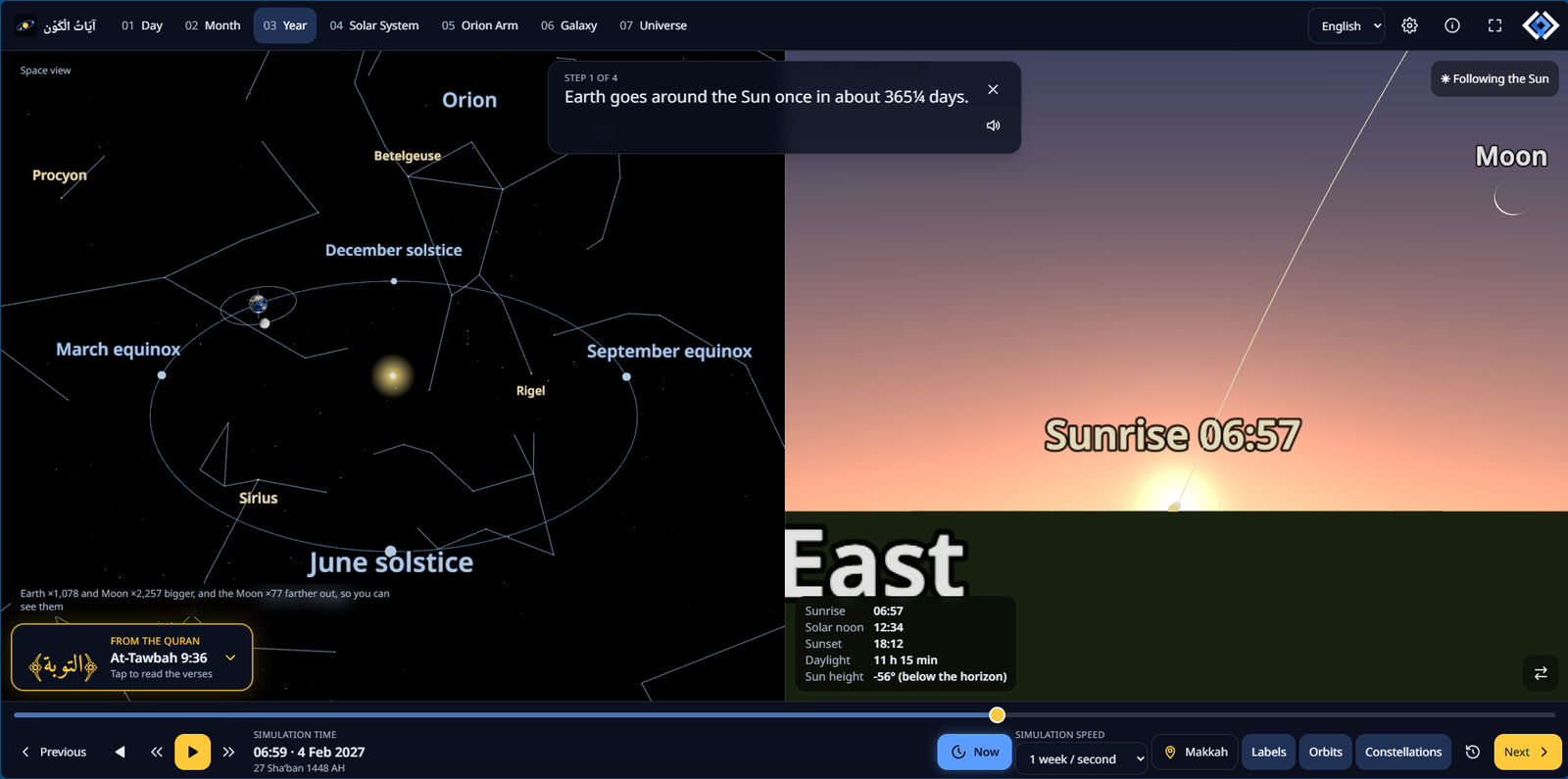Click the timeline slider handle
The width and height of the screenshot is (1568, 779).
997,715
